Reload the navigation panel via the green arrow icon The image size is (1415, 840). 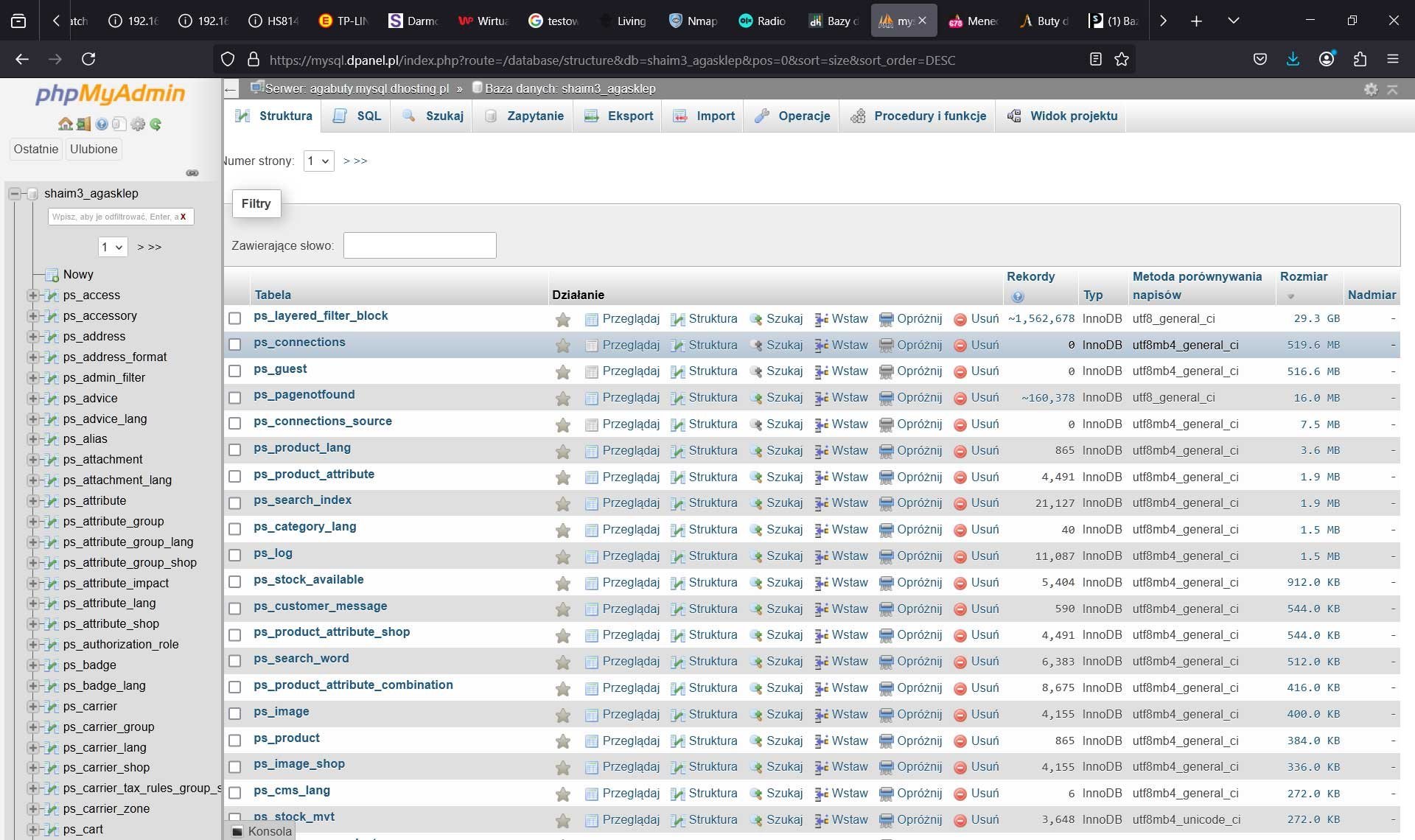156,125
